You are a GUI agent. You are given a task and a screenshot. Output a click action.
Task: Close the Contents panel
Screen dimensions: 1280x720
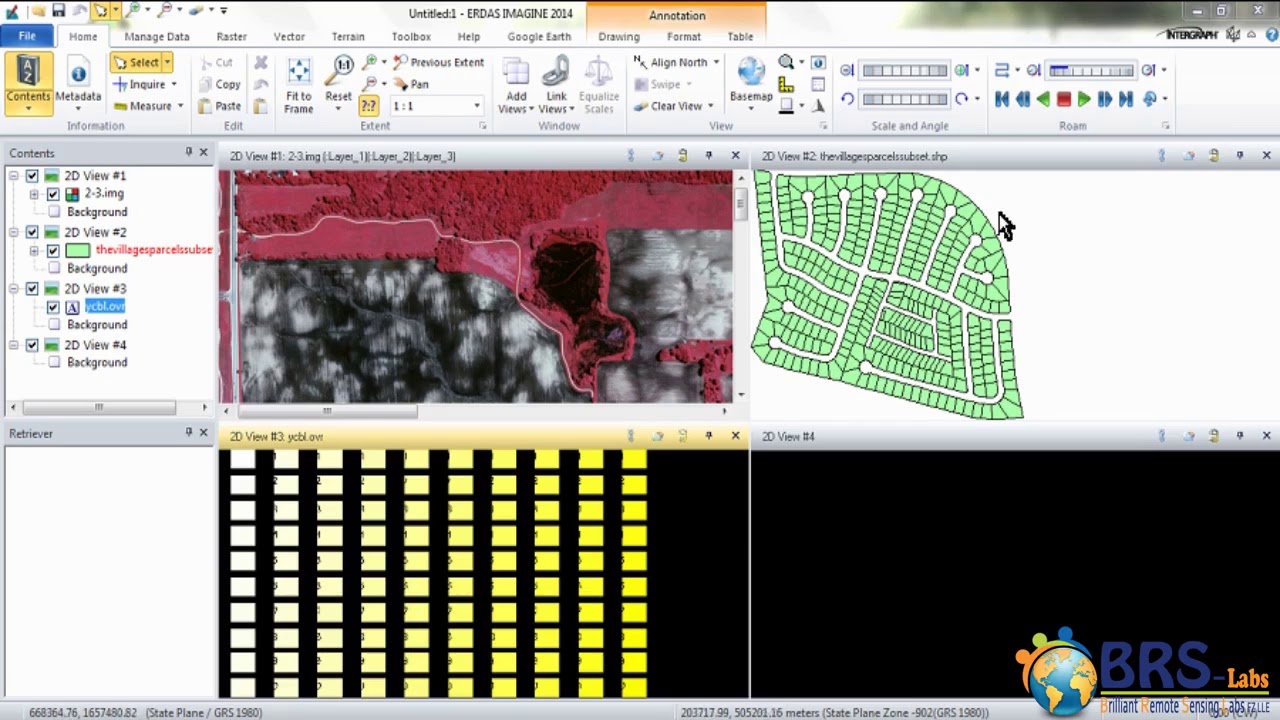point(203,152)
